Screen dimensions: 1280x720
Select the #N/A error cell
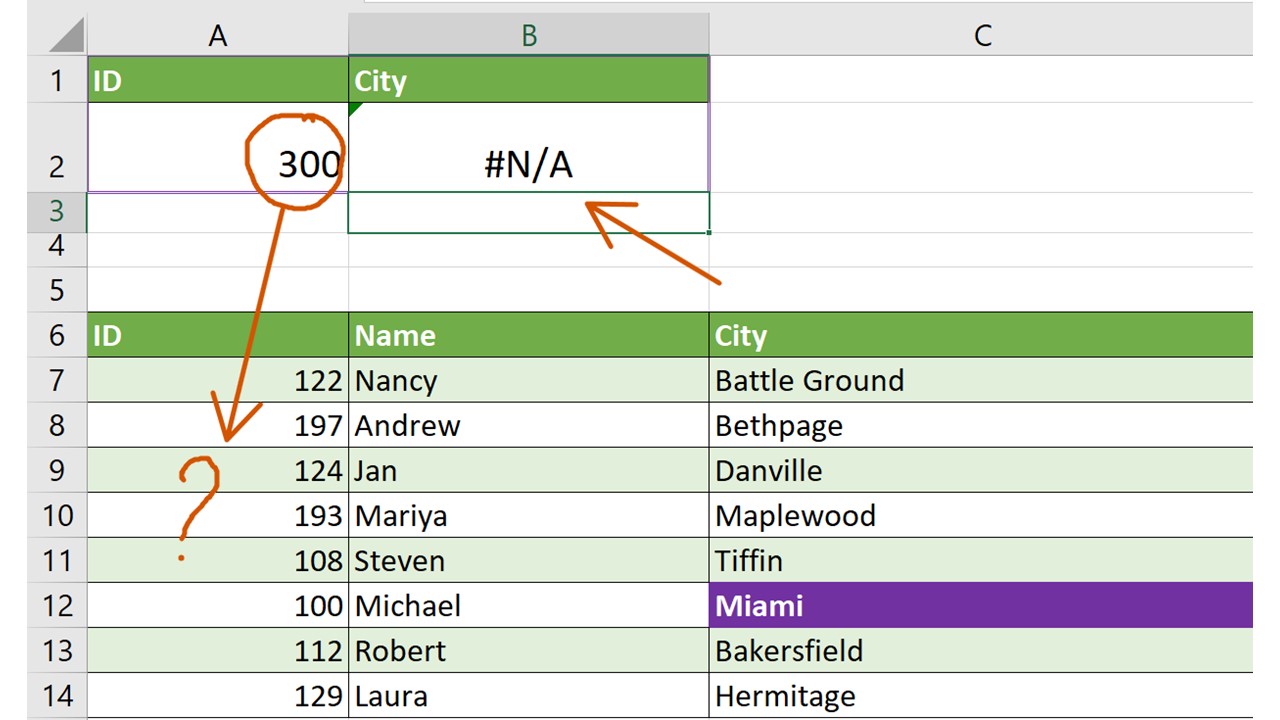529,147
